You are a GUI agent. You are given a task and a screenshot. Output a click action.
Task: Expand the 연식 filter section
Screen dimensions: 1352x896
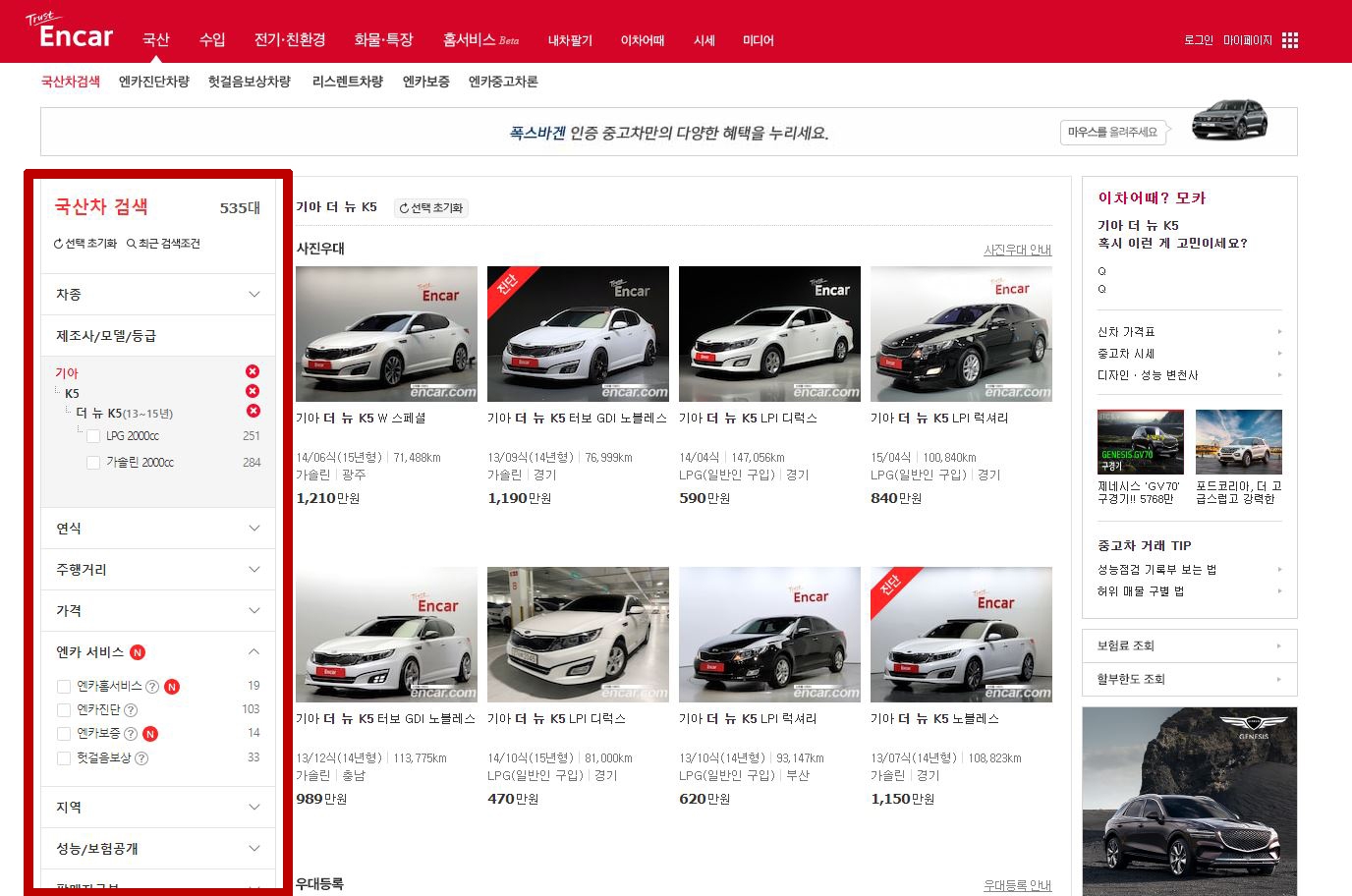pyautogui.click(x=158, y=529)
